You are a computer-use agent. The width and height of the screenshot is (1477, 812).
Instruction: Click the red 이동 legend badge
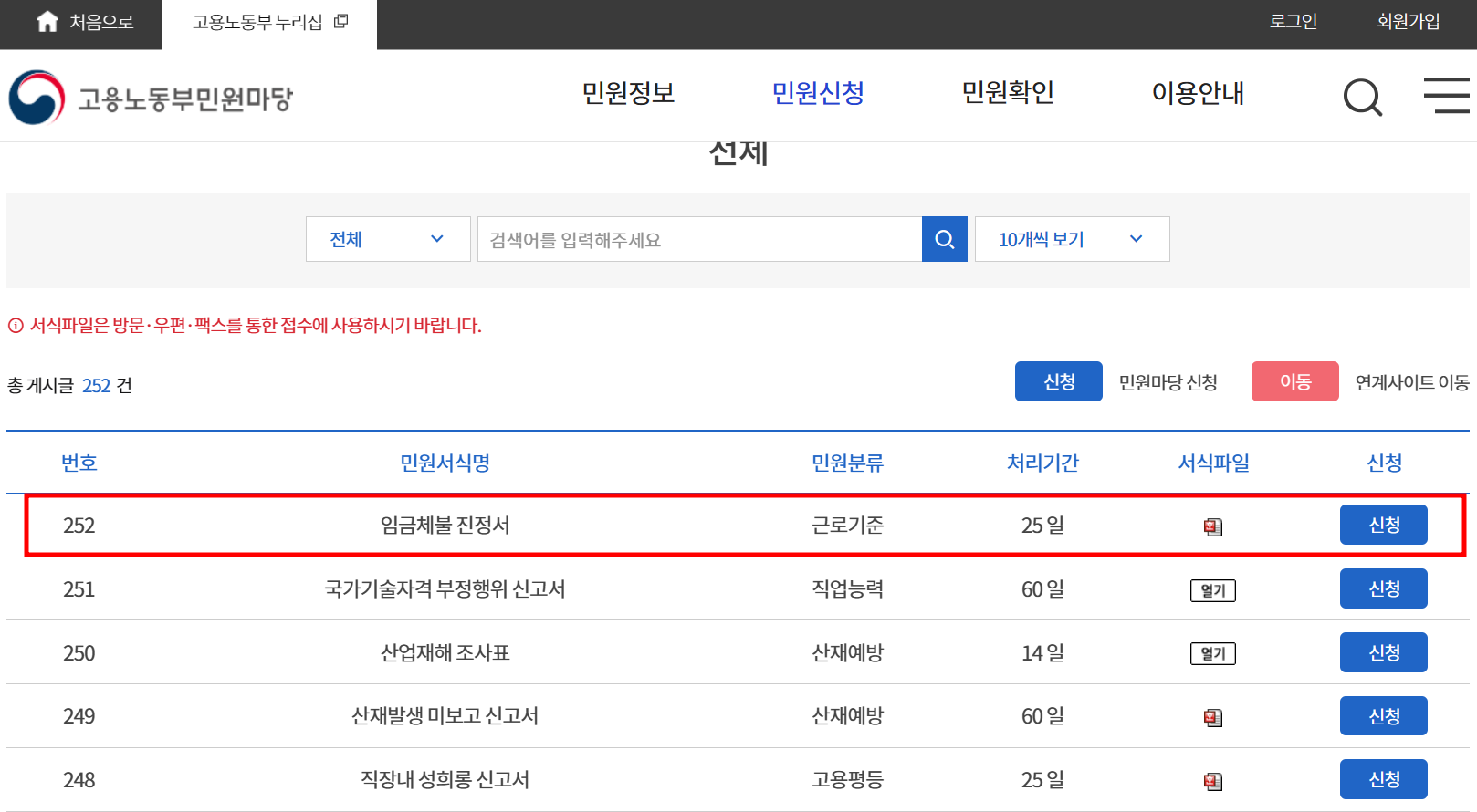(1295, 381)
